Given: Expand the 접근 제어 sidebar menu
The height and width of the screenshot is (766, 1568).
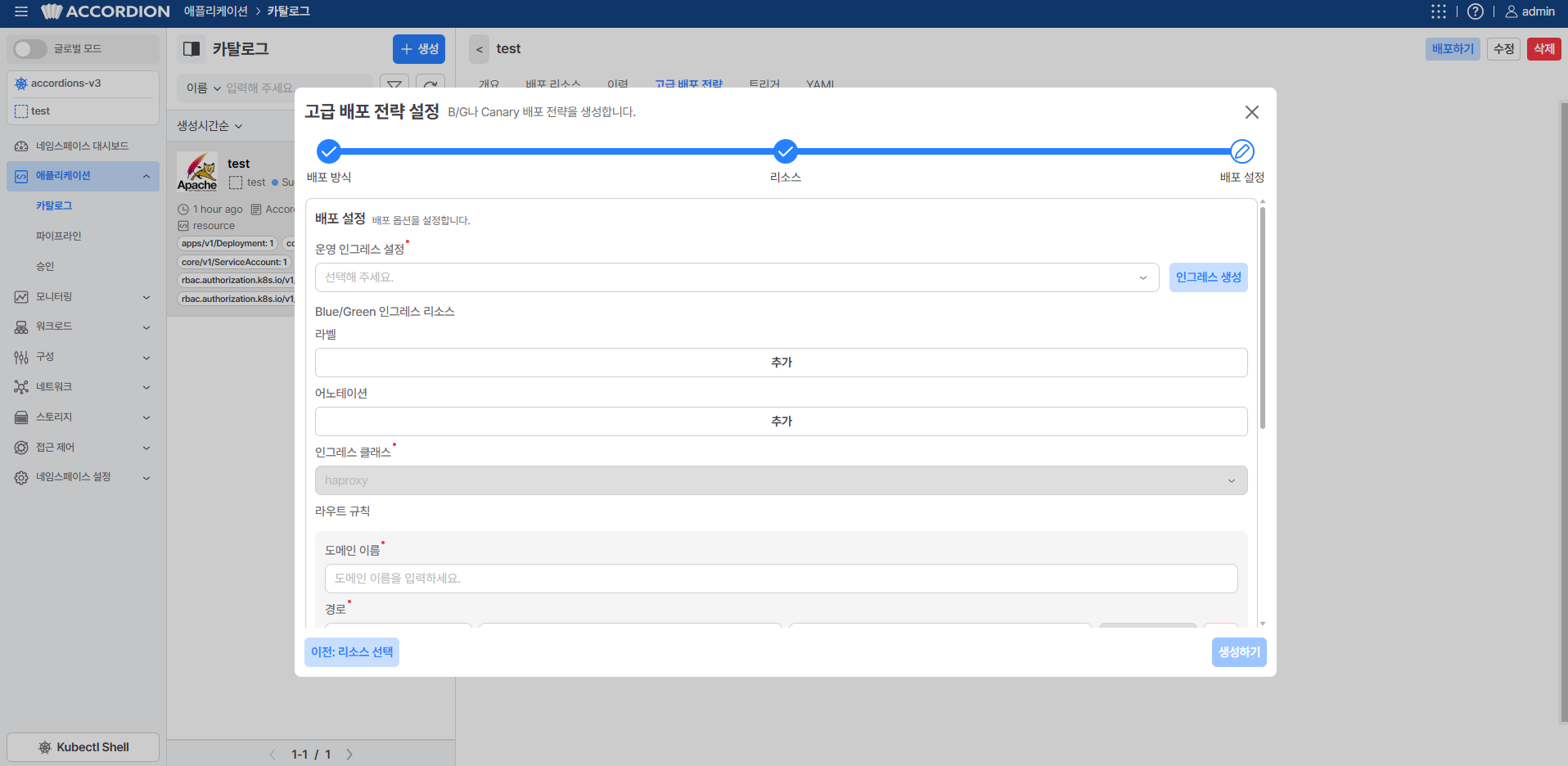Looking at the screenshot, I should (83, 448).
